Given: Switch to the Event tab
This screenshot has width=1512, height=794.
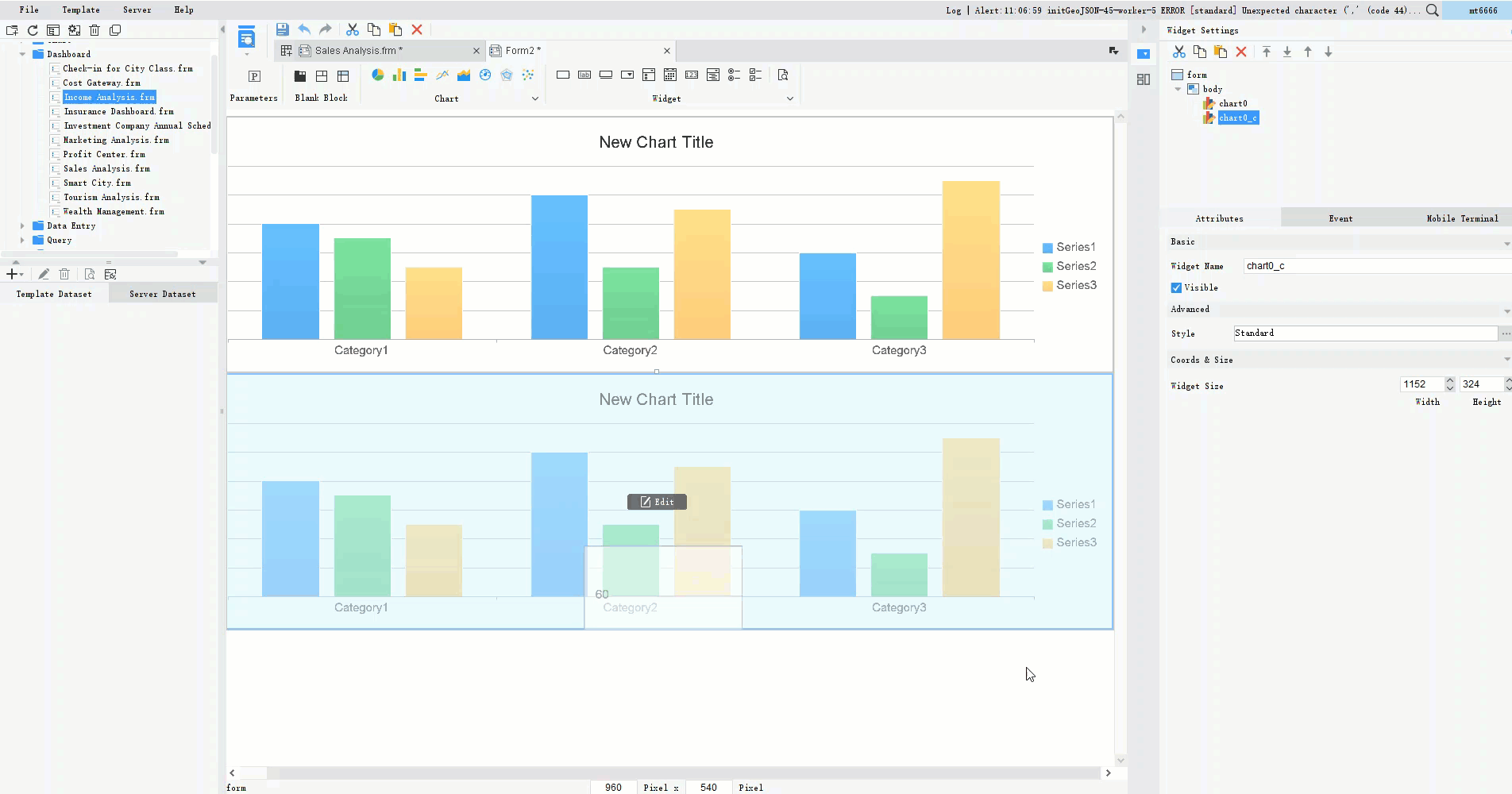Looking at the screenshot, I should click(1340, 218).
